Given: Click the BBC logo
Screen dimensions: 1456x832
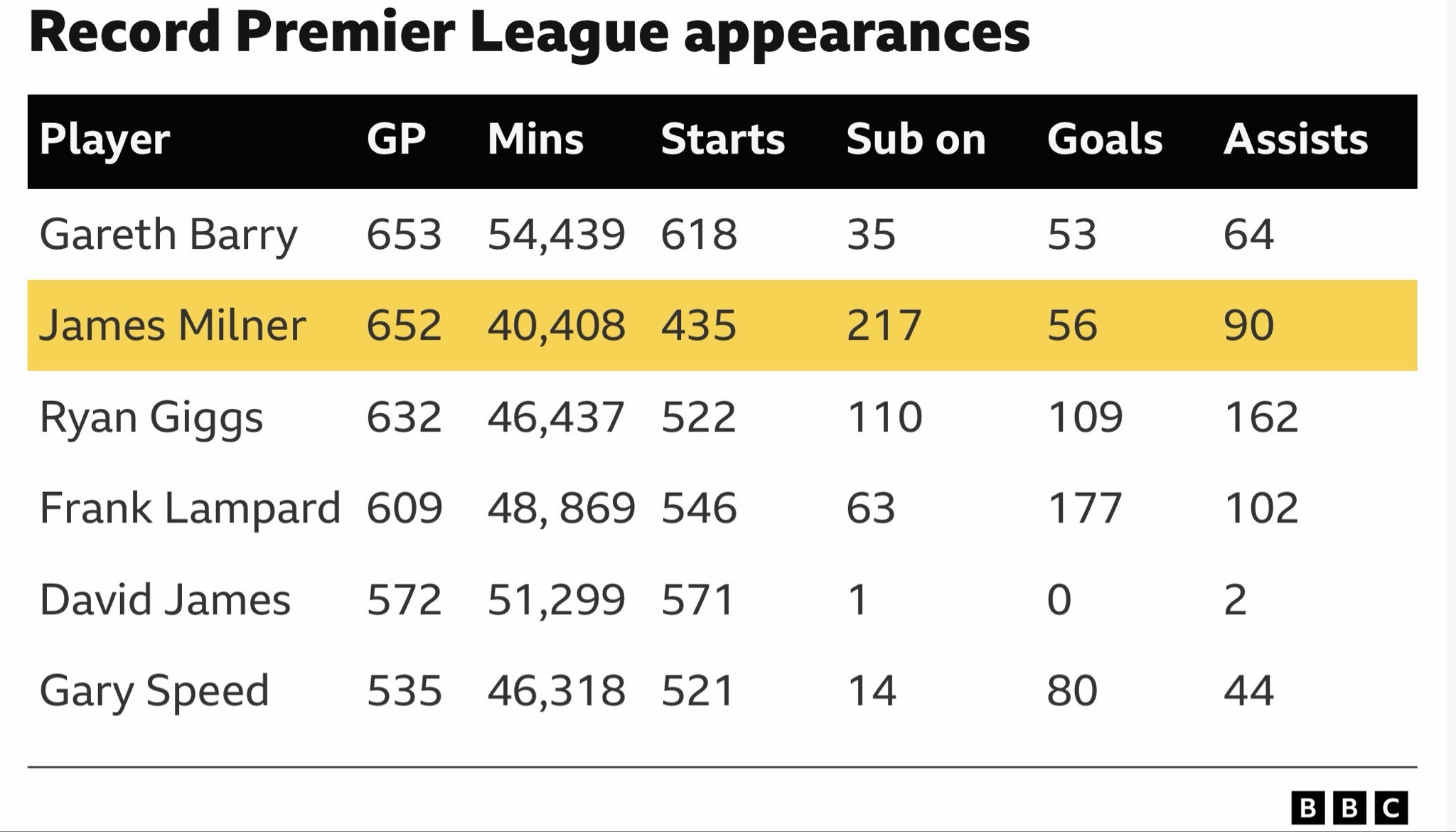Looking at the screenshot, I should point(1349,808).
